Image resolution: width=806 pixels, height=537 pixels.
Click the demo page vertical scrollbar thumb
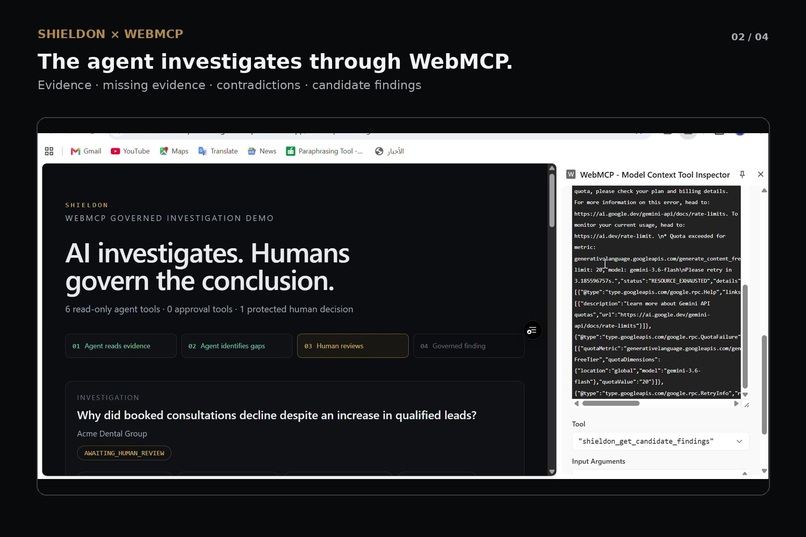coord(552,200)
